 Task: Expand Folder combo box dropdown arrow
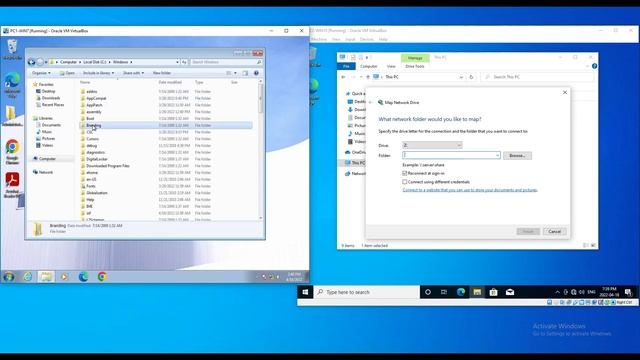pyautogui.click(x=497, y=156)
